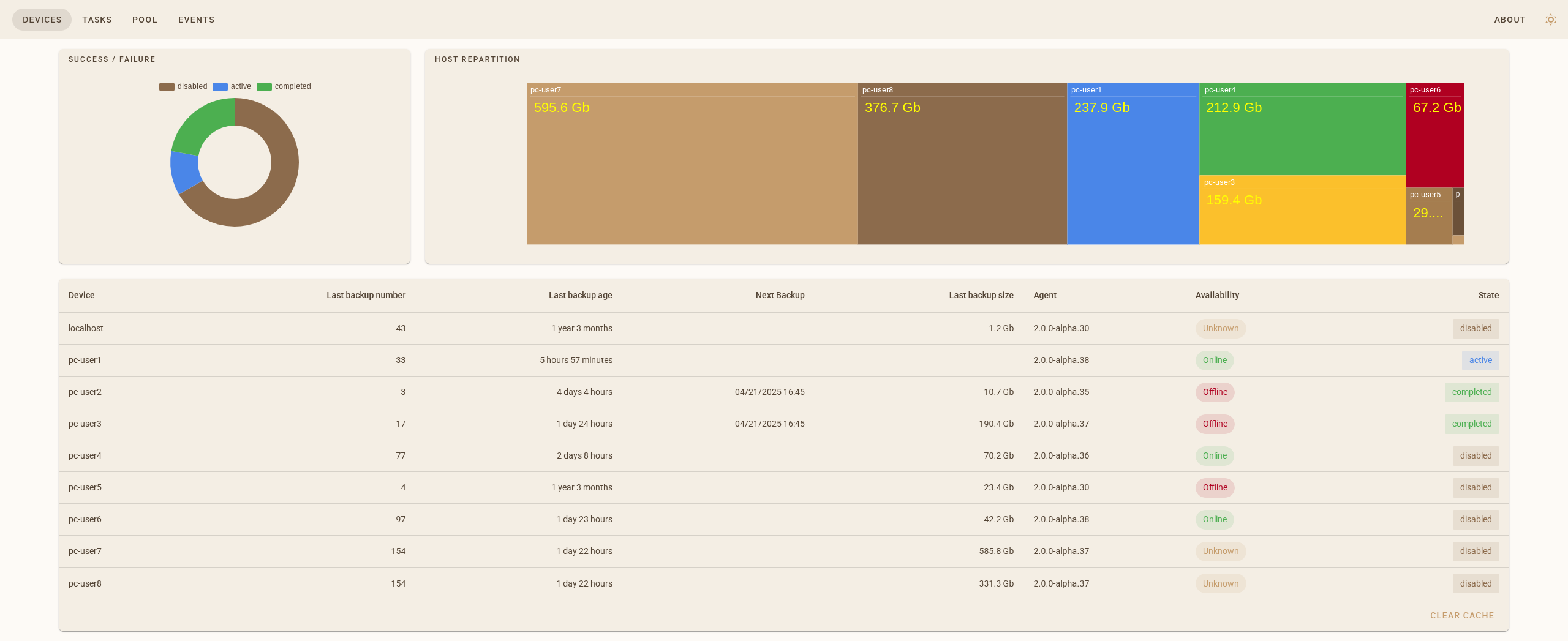Switch to the Tasks tab
Image resolution: width=1568 pixels, height=641 pixels.
(x=97, y=20)
